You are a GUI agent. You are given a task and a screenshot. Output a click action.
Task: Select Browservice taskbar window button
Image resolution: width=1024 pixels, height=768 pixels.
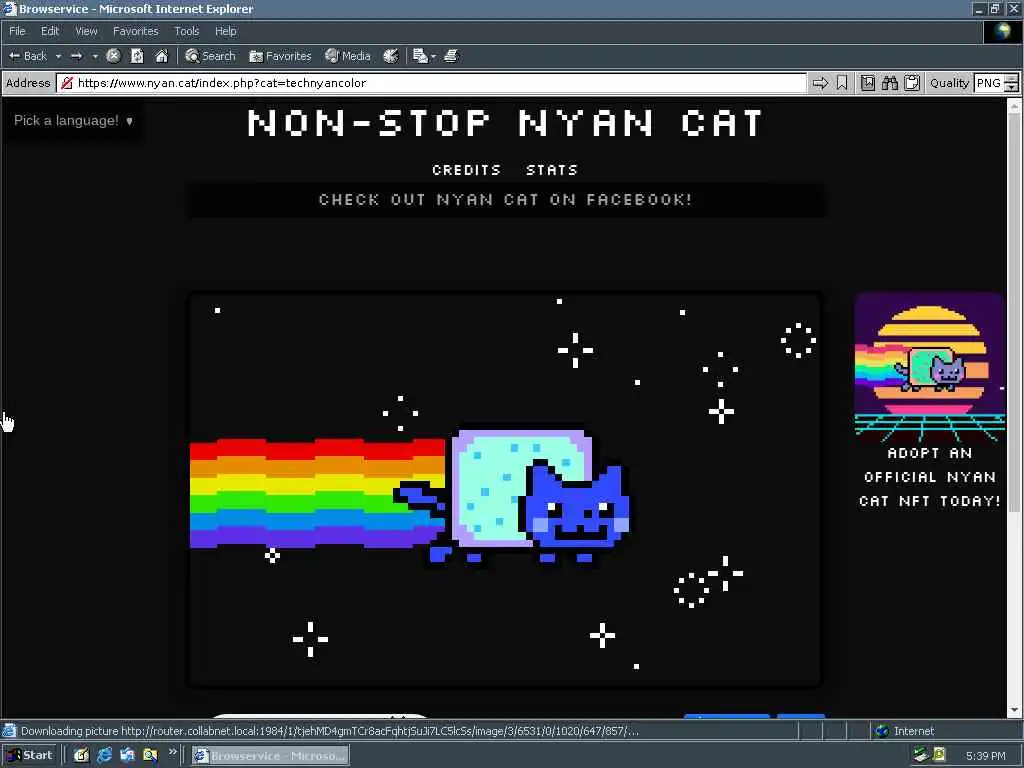[x=270, y=756]
